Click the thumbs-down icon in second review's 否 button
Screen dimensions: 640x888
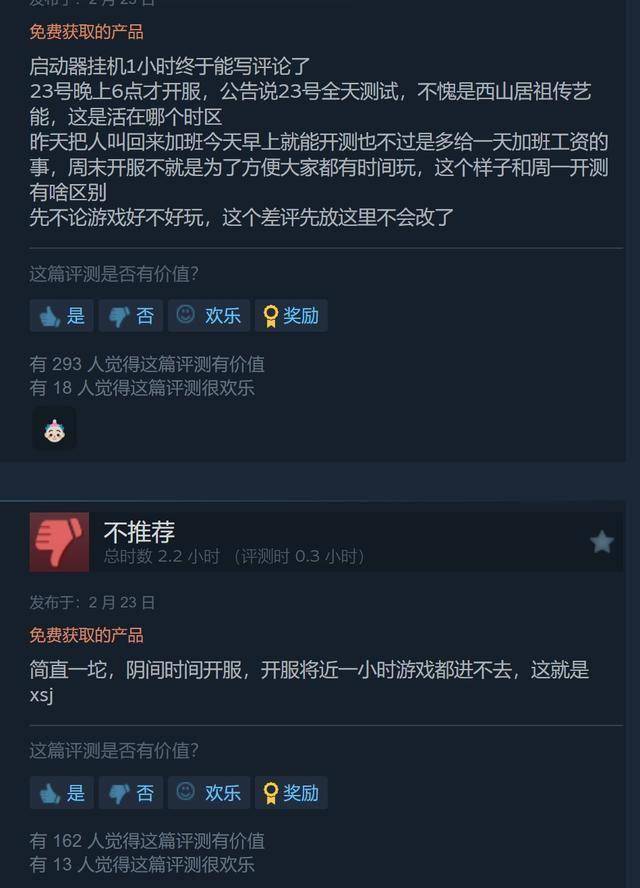pyautogui.click(x=118, y=793)
